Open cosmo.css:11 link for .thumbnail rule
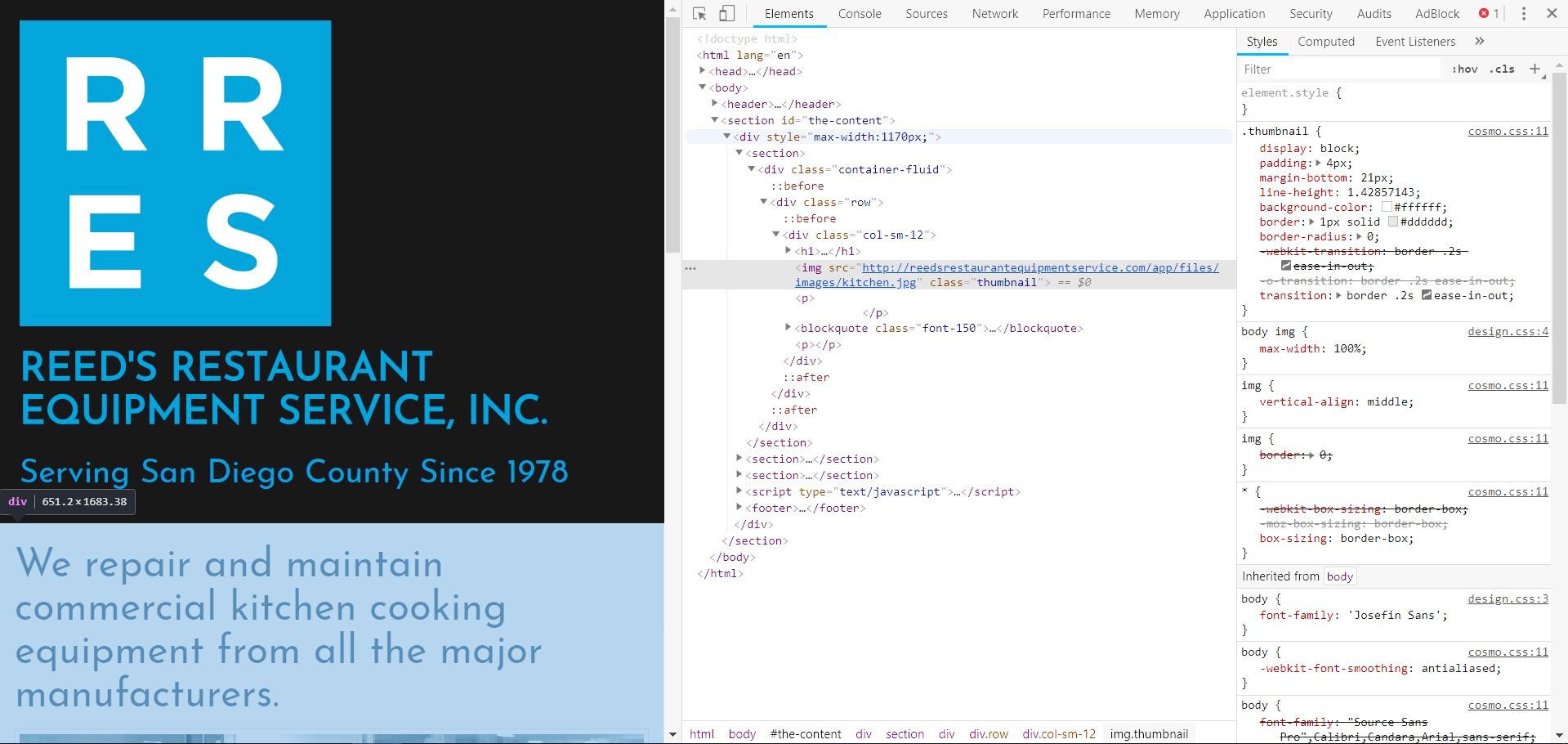Image resolution: width=1568 pixels, height=744 pixels. (1508, 131)
